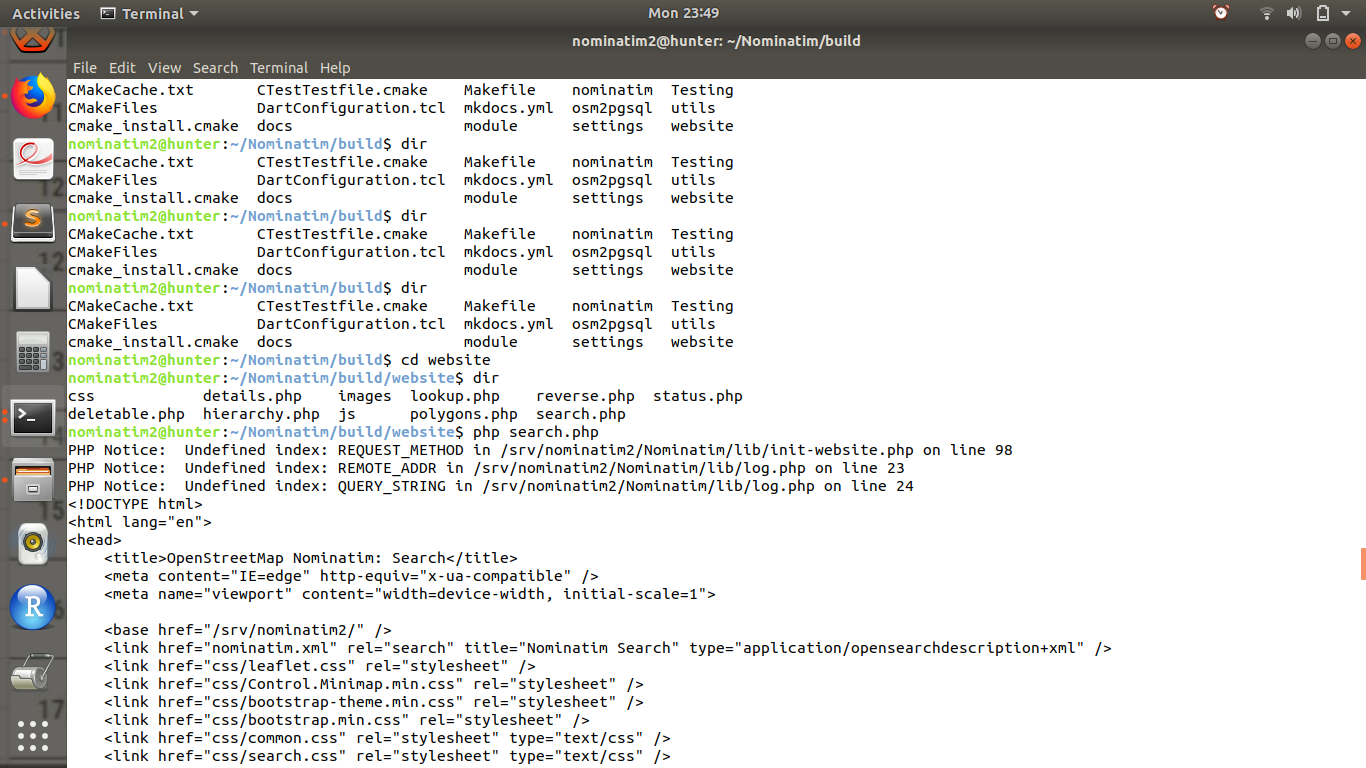The image size is (1366, 768).
Task: Open the File menu
Action: click(85, 68)
